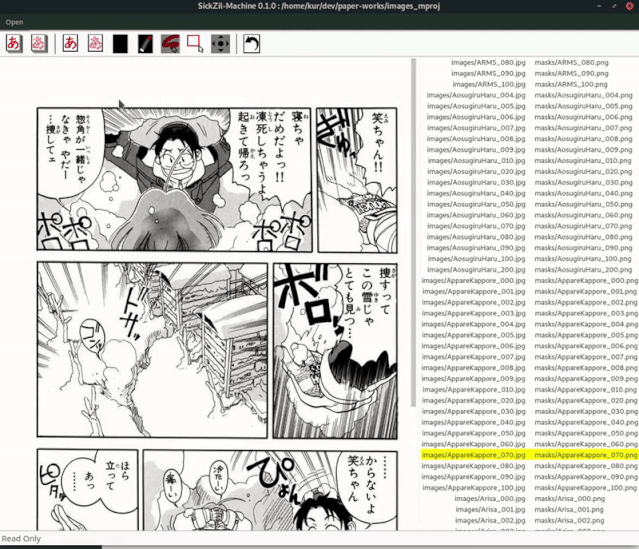Image resolution: width=639 pixels, height=549 pixels.
Task: Select images/Arisa_002.jpg row
Action: click(490, 520)
